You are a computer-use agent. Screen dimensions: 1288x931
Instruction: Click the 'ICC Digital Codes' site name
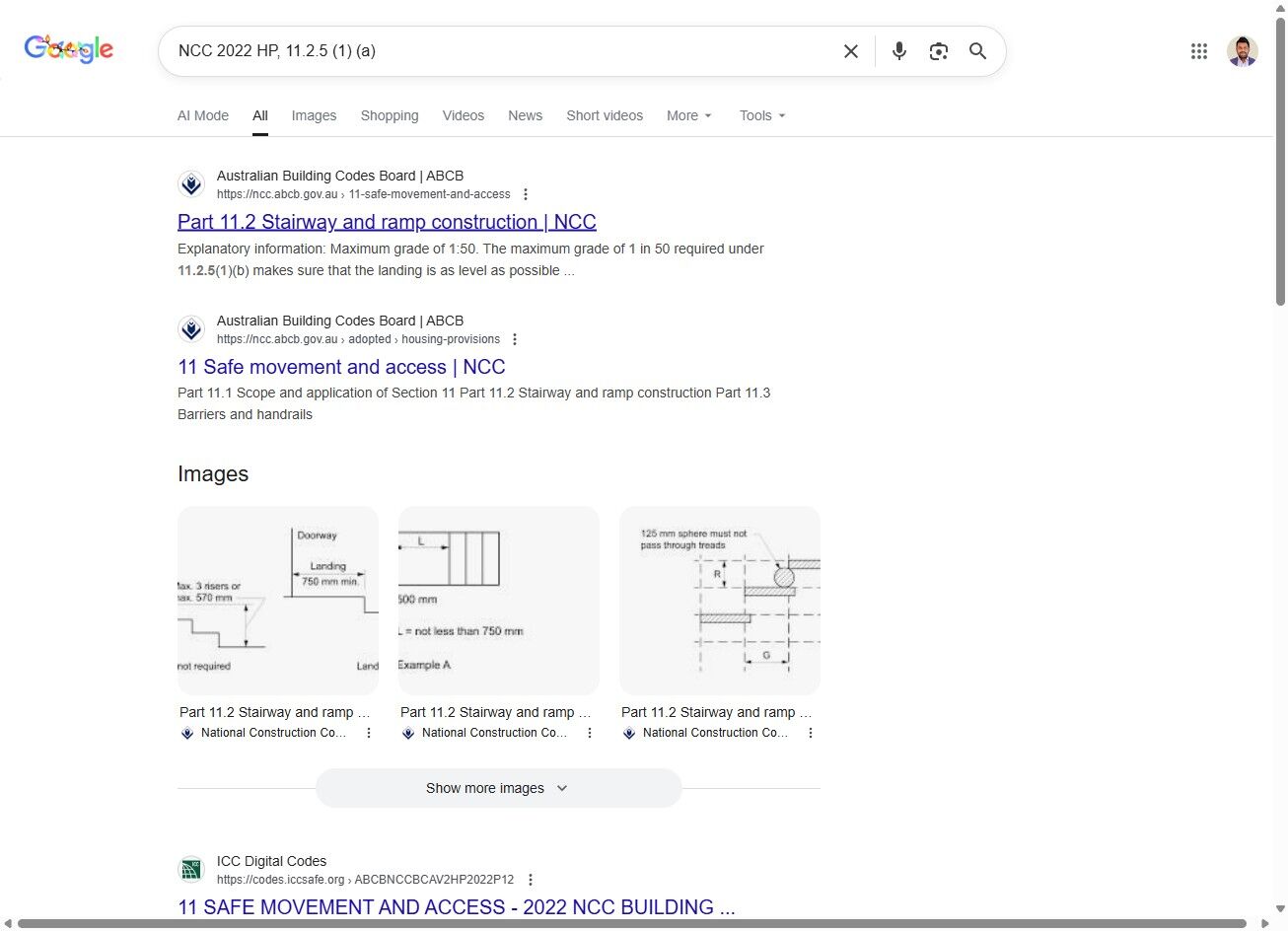pos(271,861)
